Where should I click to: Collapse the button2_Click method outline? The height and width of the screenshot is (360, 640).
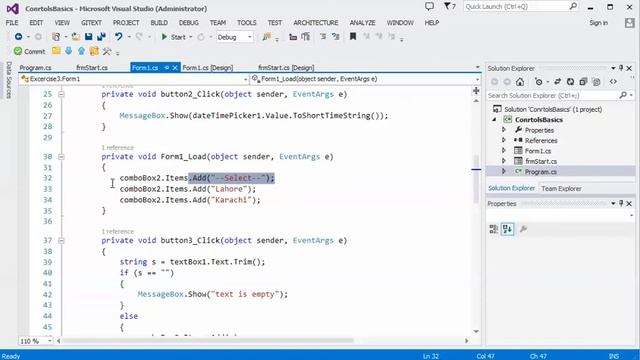pos(61,94)
